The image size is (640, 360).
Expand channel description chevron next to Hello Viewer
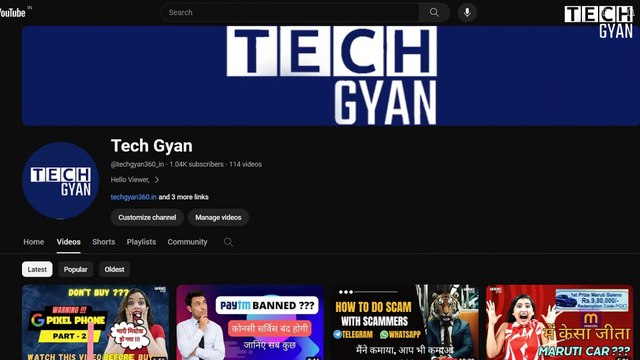click(x=157, y=180)
